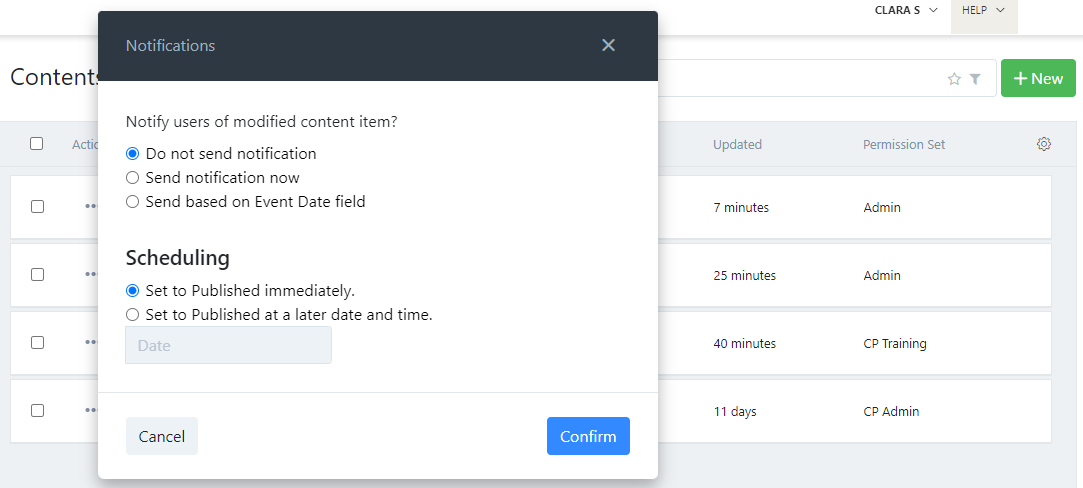Check the row updated 7 minutes ago
Screen dimensions: 1083x488
tap(37, 206)
